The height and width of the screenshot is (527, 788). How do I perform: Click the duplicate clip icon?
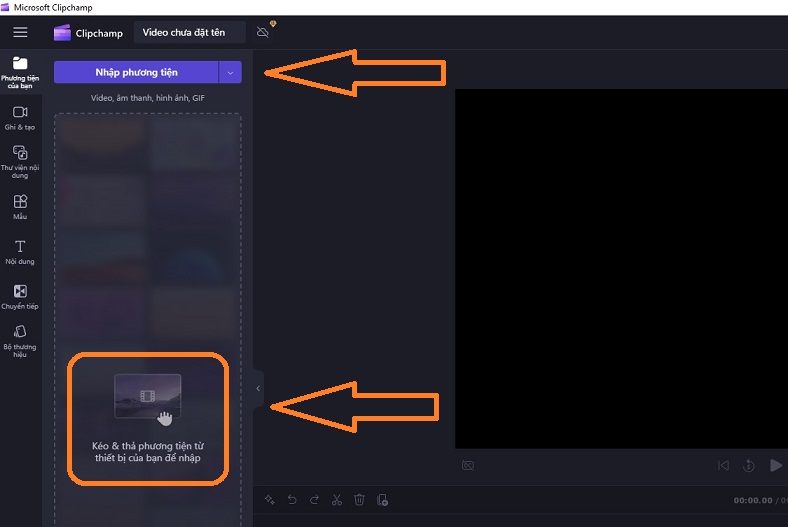[x=382, y=499]
